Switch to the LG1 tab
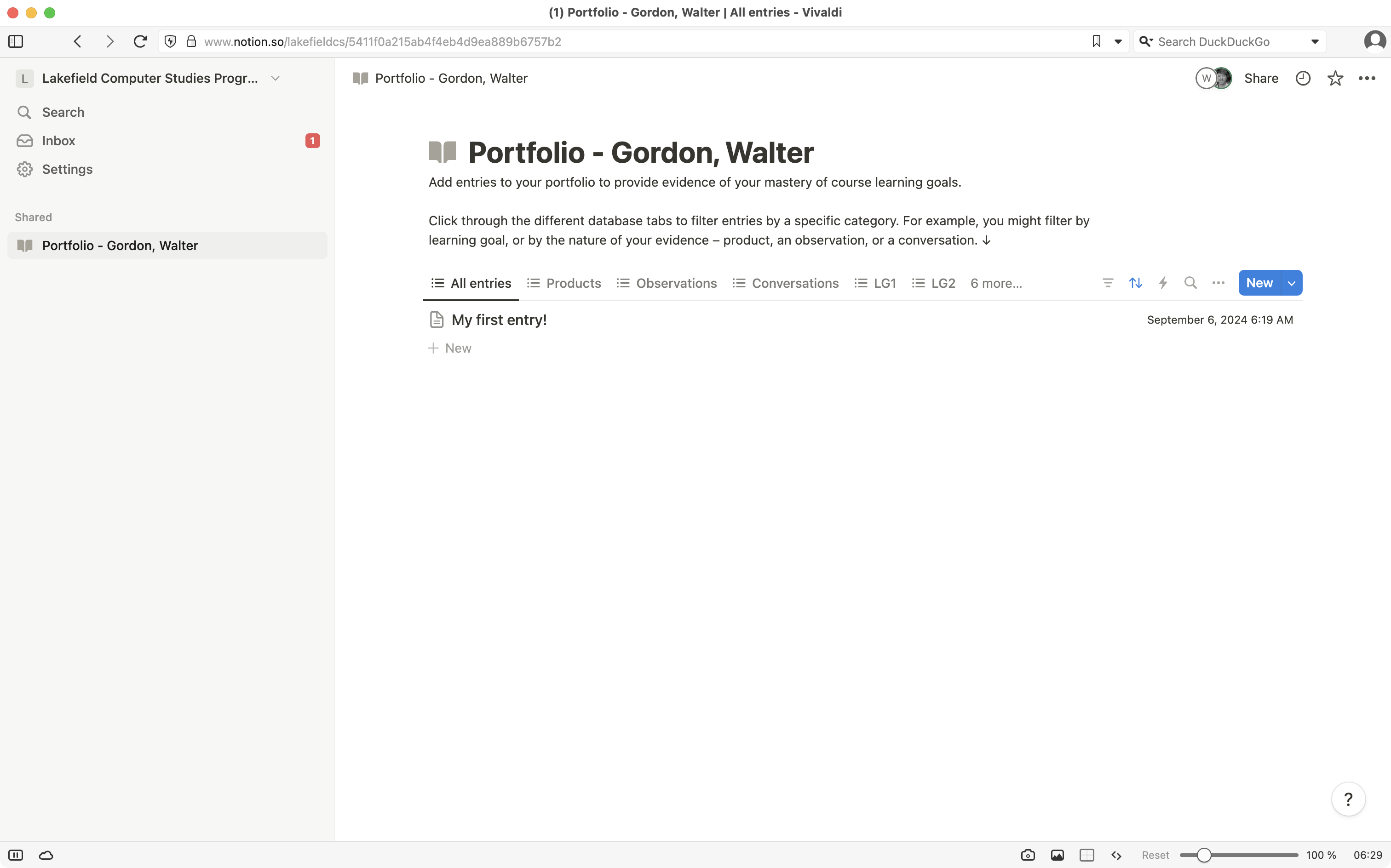The image size is (1391, 868). point(884,283)
